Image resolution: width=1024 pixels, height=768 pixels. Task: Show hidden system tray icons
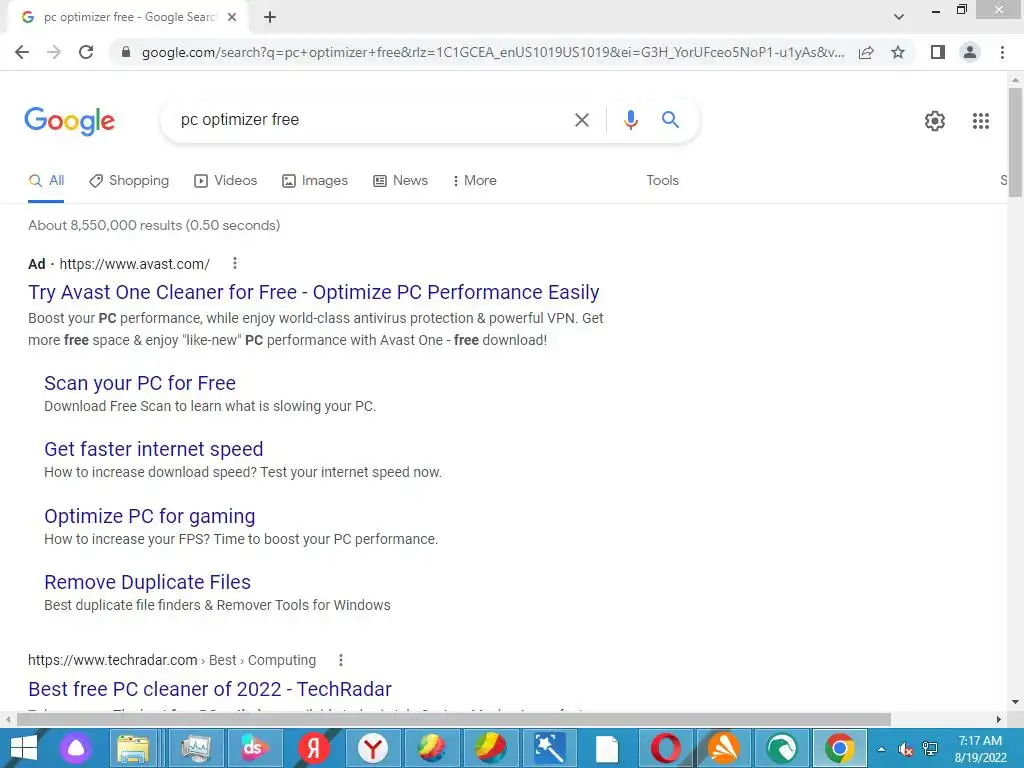[x=881, y=749]
